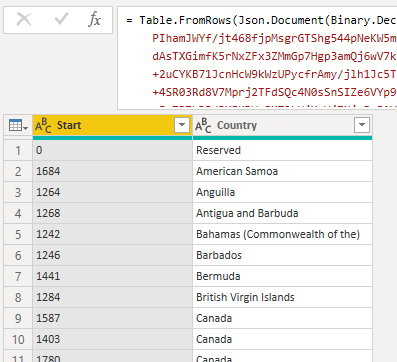Confirm the formula with checkmark icon
The width and height of the screenshot is (397, 362).
tap(61, 19)
